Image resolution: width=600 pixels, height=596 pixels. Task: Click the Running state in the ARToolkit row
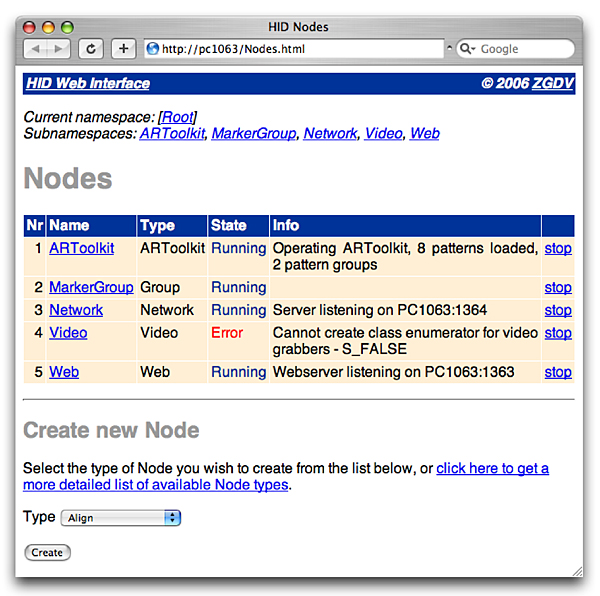(238, 249)
